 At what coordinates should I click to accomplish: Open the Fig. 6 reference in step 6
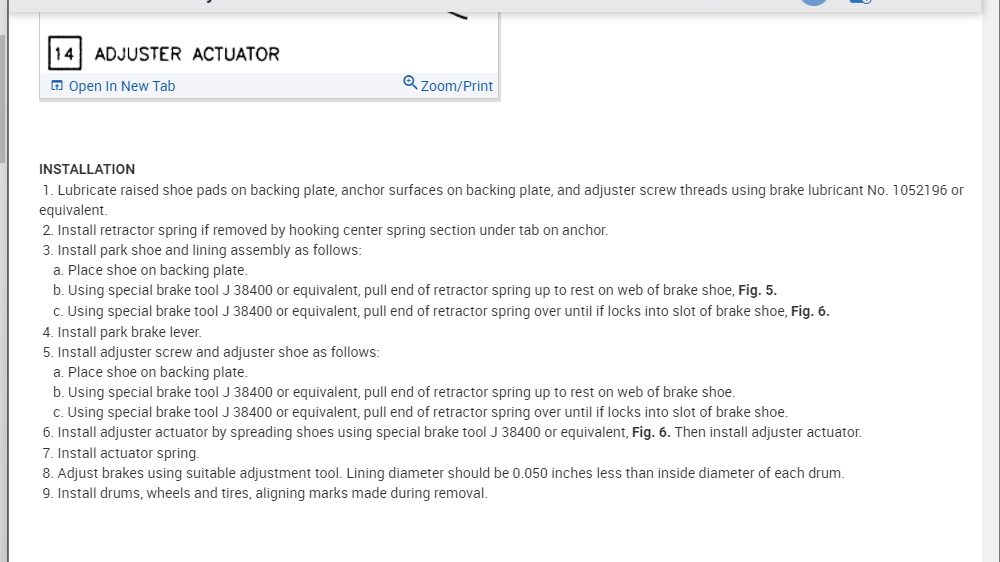(x=651, y=432)
